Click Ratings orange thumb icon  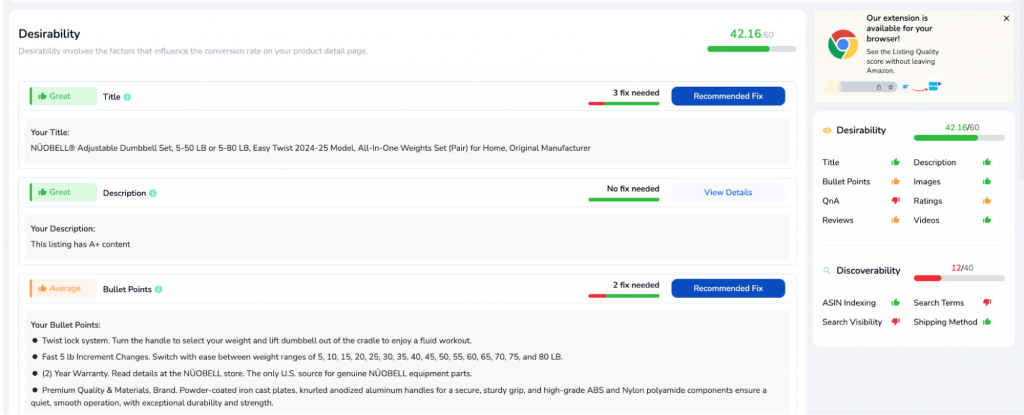point(987,201)
